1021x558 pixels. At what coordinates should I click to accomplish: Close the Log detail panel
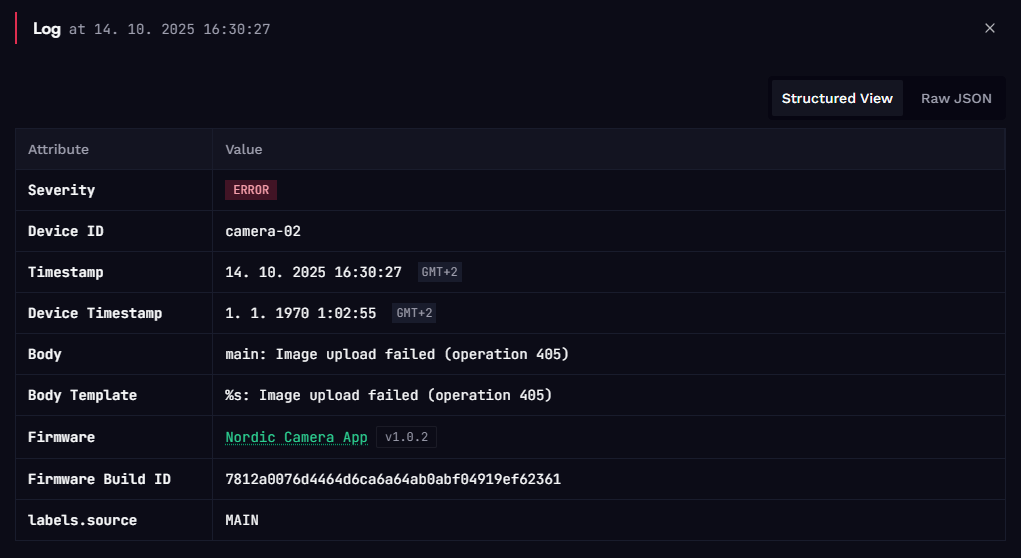[990, 28]
